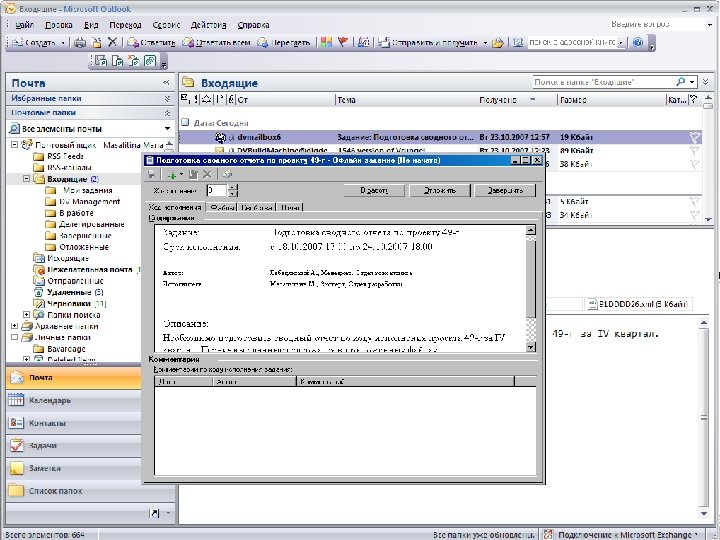Image resolution: width=720 pixels, height=540 pixels.
Task: Open the attachment 91DDDD26.xml in reading pane
Action: [639, 304]
